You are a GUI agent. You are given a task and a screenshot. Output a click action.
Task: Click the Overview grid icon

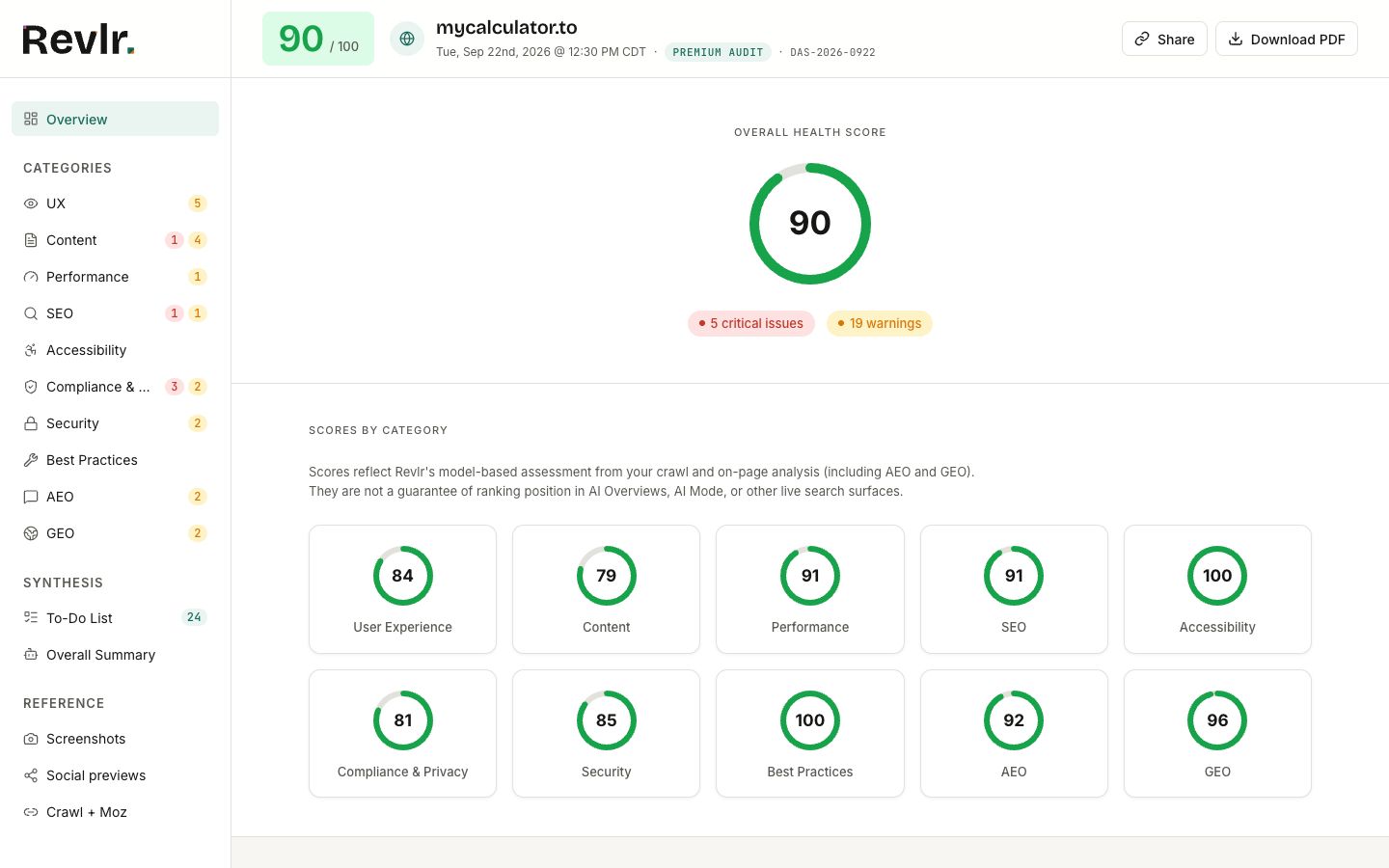pyautogui.click(x=31, y=119)
